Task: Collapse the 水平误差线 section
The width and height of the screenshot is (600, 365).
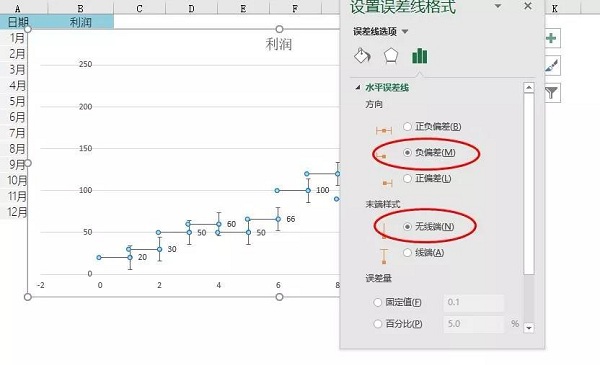Action: coord(358,87)
